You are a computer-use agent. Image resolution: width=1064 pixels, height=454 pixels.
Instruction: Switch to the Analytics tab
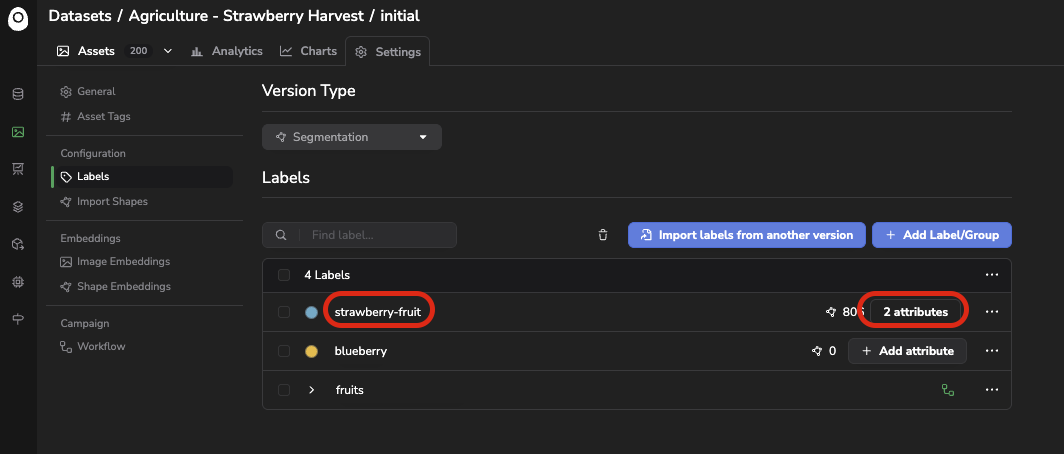point(227,51)
